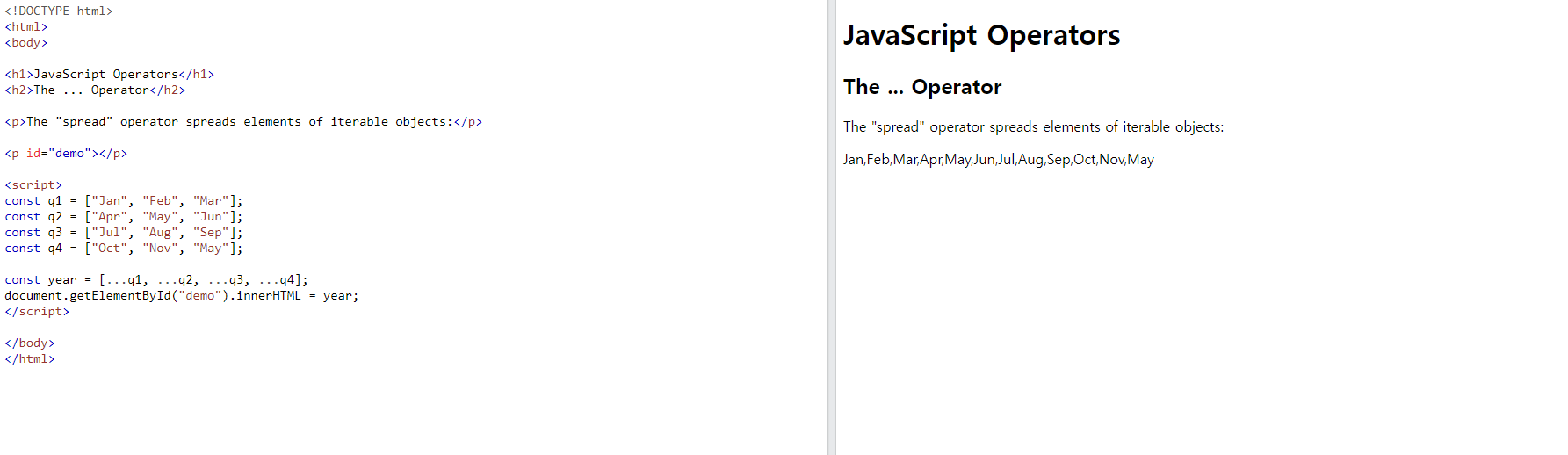Click the p id="demo" code line
Image resolution: width=1568 pixels, height=455 pixels.
[66, 154]
